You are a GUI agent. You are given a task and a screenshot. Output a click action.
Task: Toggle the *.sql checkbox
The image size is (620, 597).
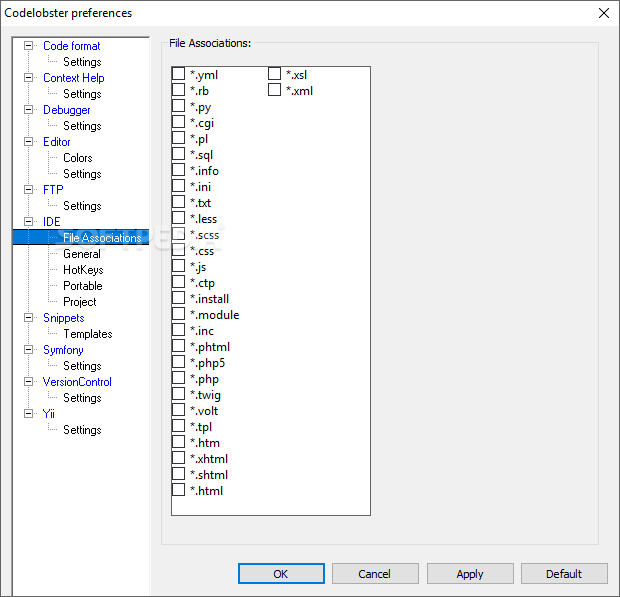click(x=178, y=154)
